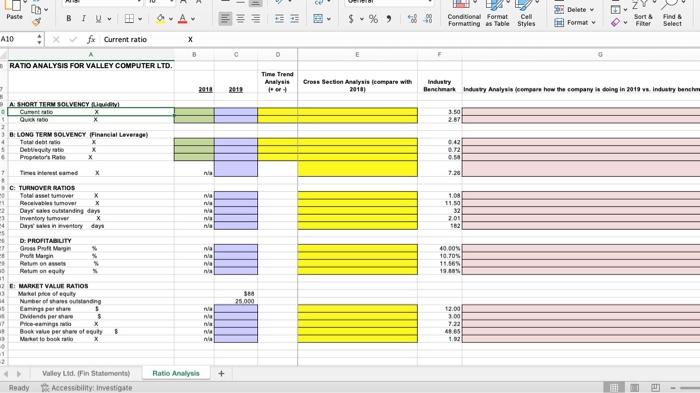Go to next sheet arrow

(x=19, y=374)
